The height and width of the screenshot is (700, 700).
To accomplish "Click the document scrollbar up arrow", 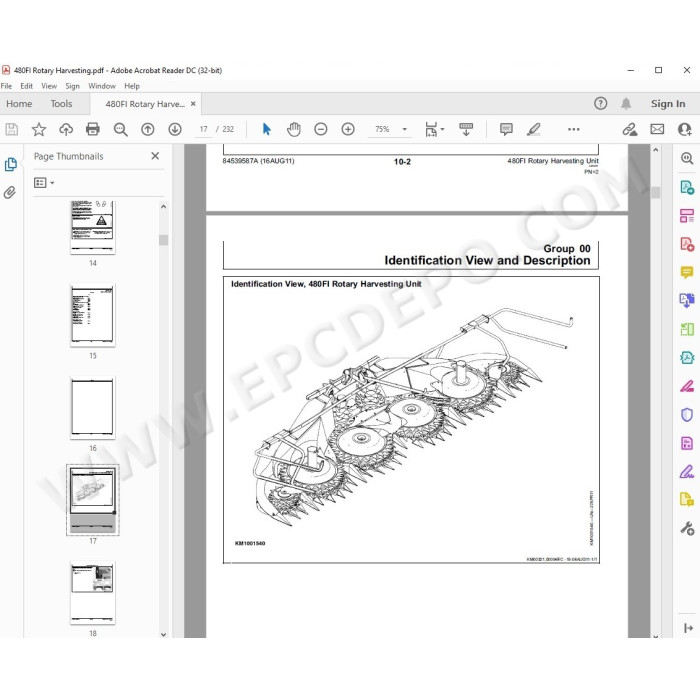I will point(655,150).
